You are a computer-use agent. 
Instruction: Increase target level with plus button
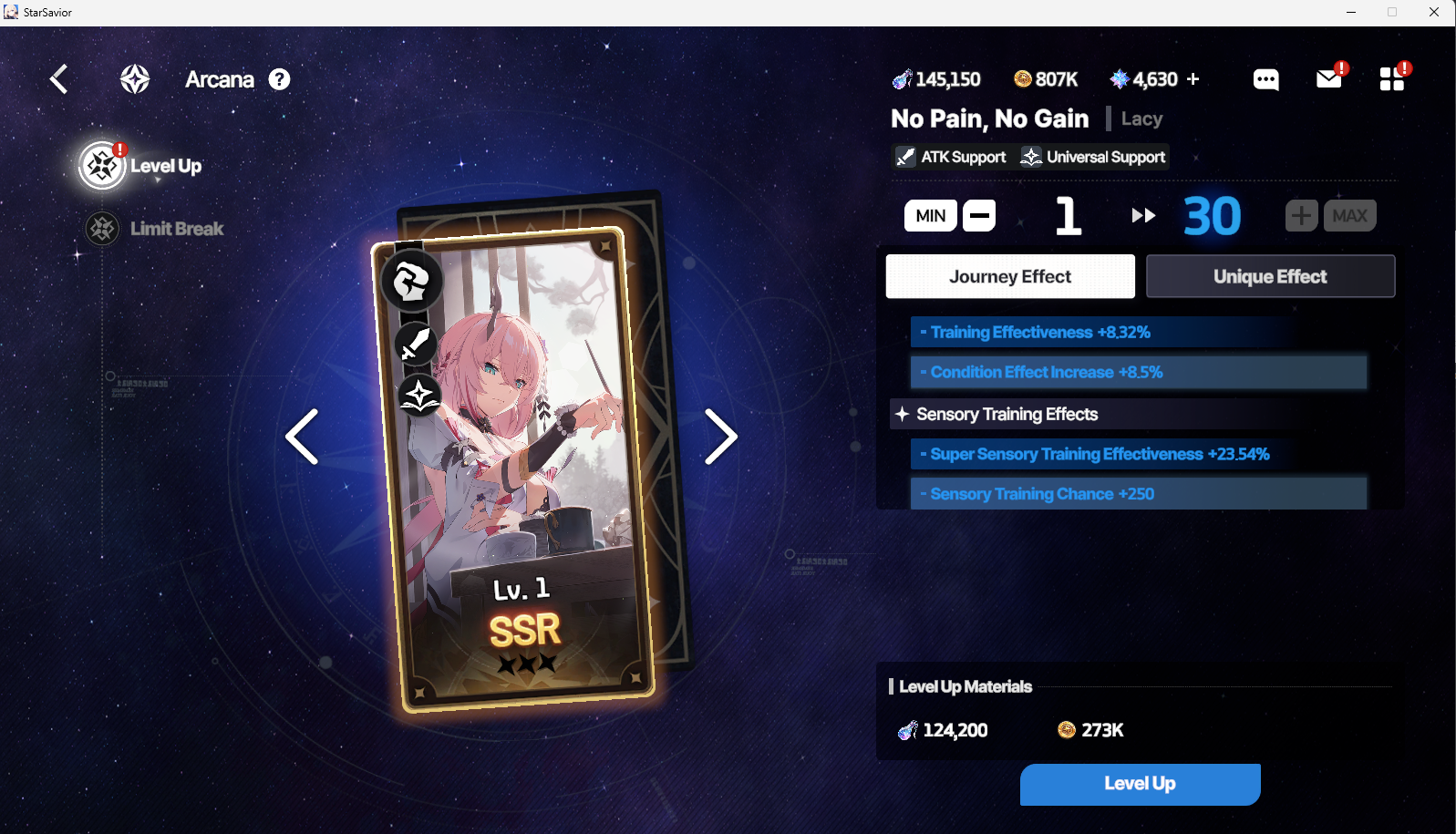tap(1302, 216)
